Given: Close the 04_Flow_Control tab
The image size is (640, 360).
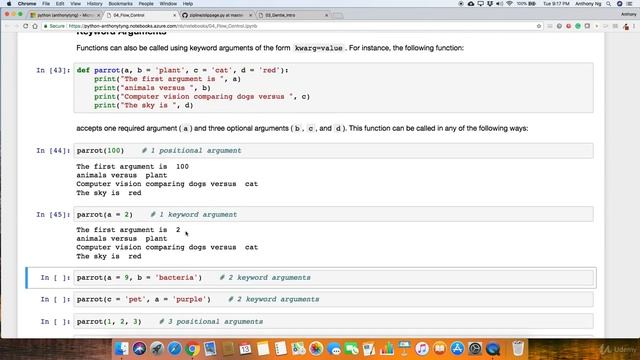Looking at the screenshot, I should click(x=175, y=15).
